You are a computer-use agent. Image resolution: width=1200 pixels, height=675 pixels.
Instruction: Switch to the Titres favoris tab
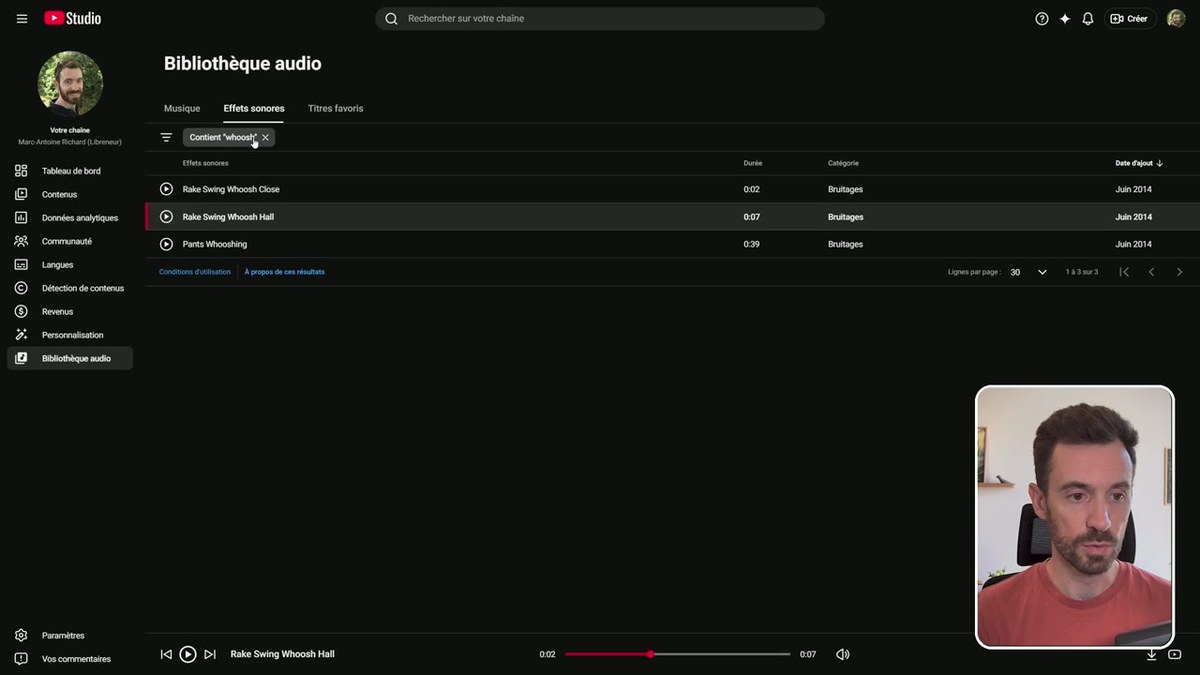click(336, 108)
